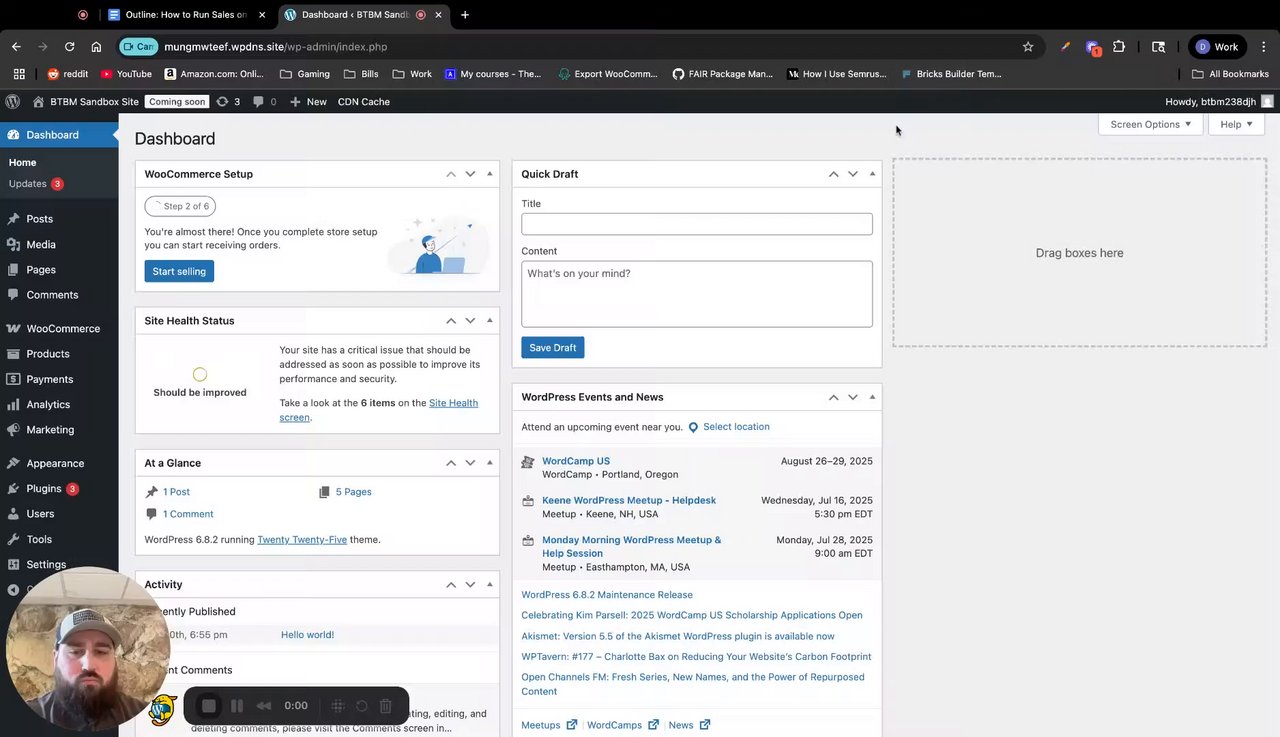Screen dimensions: 1280x737
Task: Open the 1 Post link
Action: pos(176,492)
